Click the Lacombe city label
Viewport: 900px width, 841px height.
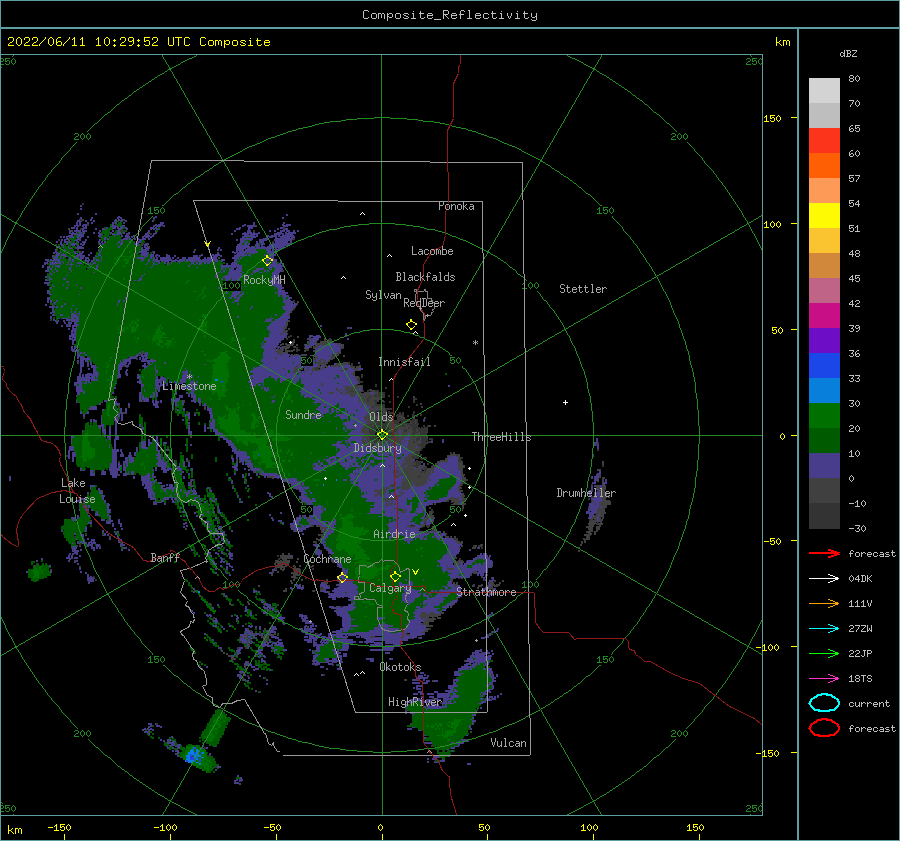pos(432,251)
